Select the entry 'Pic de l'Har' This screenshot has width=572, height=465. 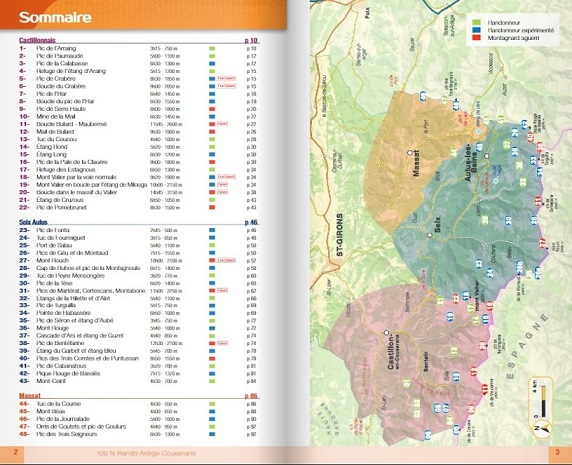click(x=51, y=94)
